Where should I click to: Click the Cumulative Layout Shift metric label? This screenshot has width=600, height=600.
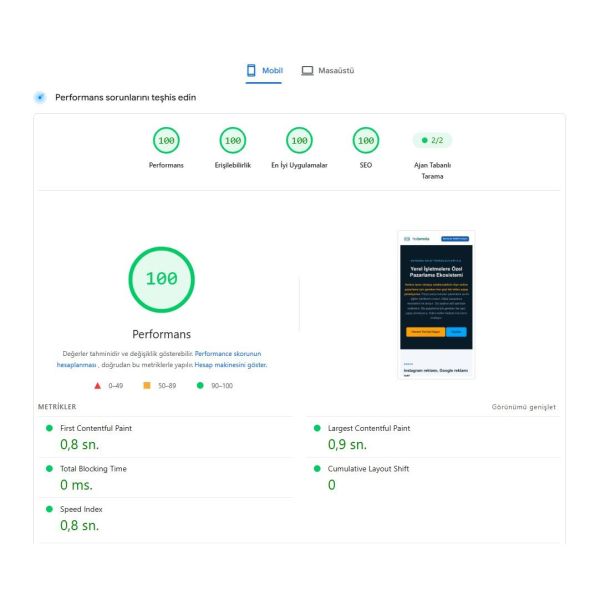point(368,469)
